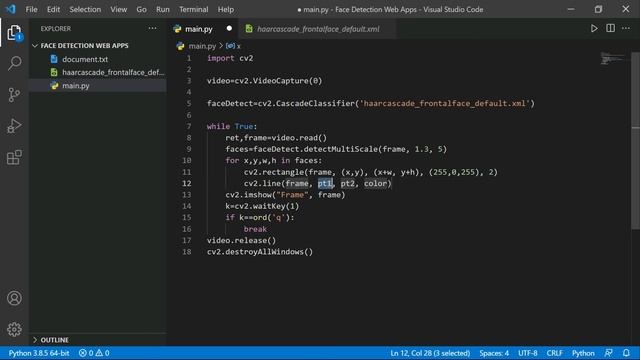Click "if k==ord('q'):" line
Image resolution: width=640 pixels, height=360 pixels.
click(x=260, y=218)
